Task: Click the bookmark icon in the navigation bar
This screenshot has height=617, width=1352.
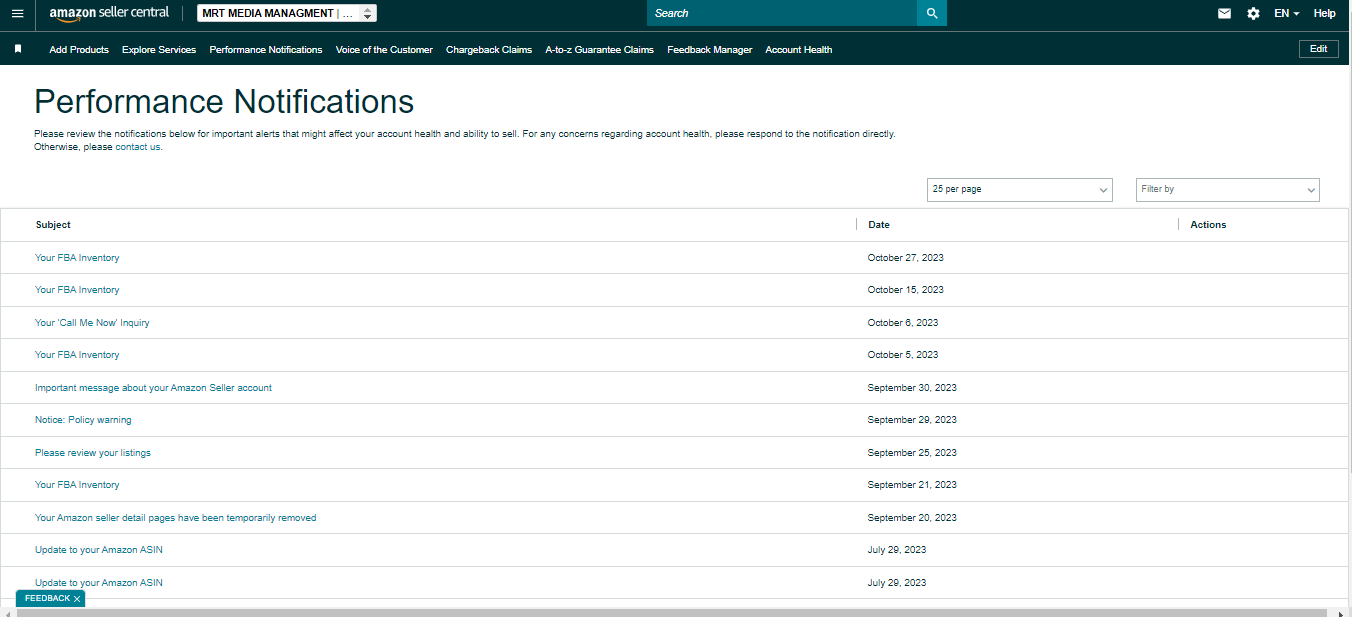Action: tap(18, 49)
